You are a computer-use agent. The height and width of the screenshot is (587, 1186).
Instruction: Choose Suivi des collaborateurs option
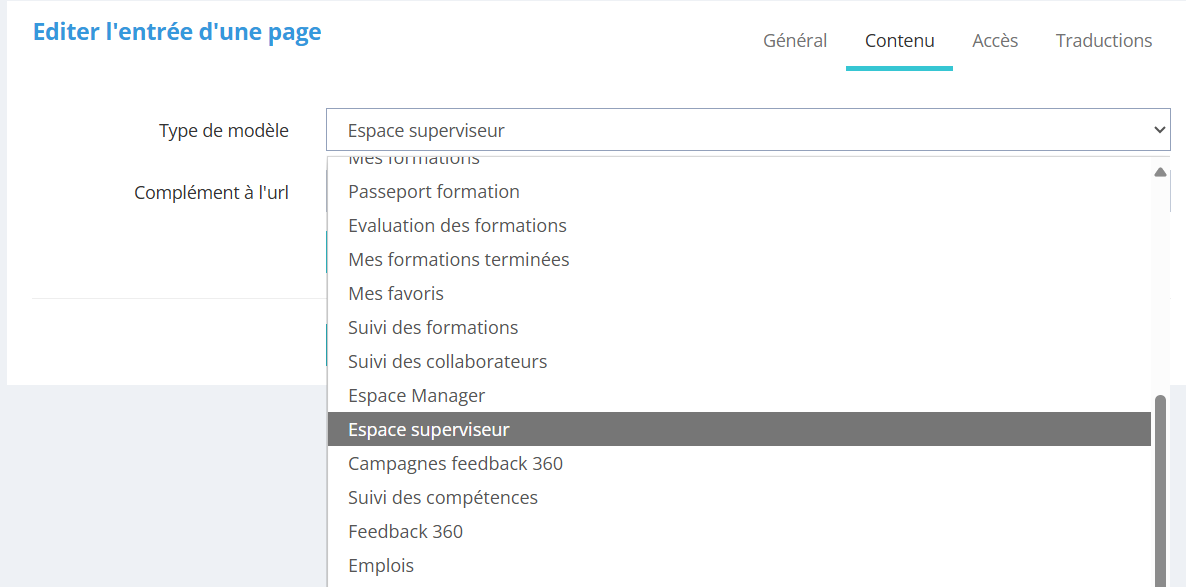pos(447,362)
